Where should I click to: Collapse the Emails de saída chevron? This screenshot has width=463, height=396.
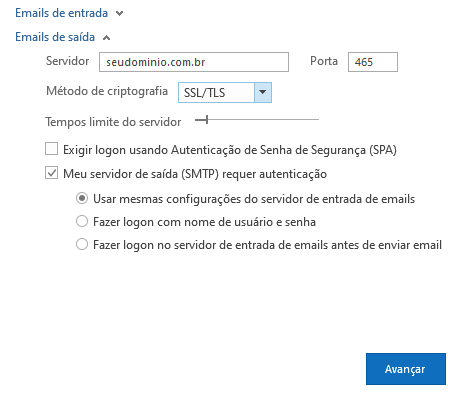[x=106, y=38]
